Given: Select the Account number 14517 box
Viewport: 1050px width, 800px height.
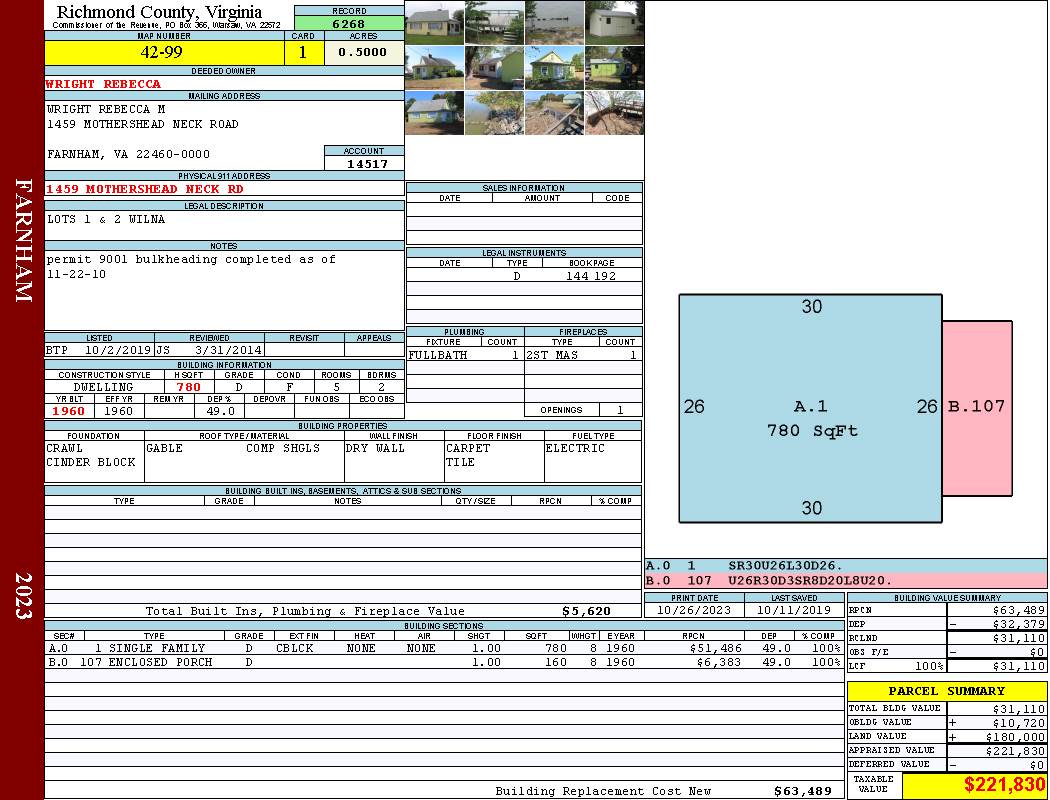Looking at the screenshot, I should [x=364, y=163].
